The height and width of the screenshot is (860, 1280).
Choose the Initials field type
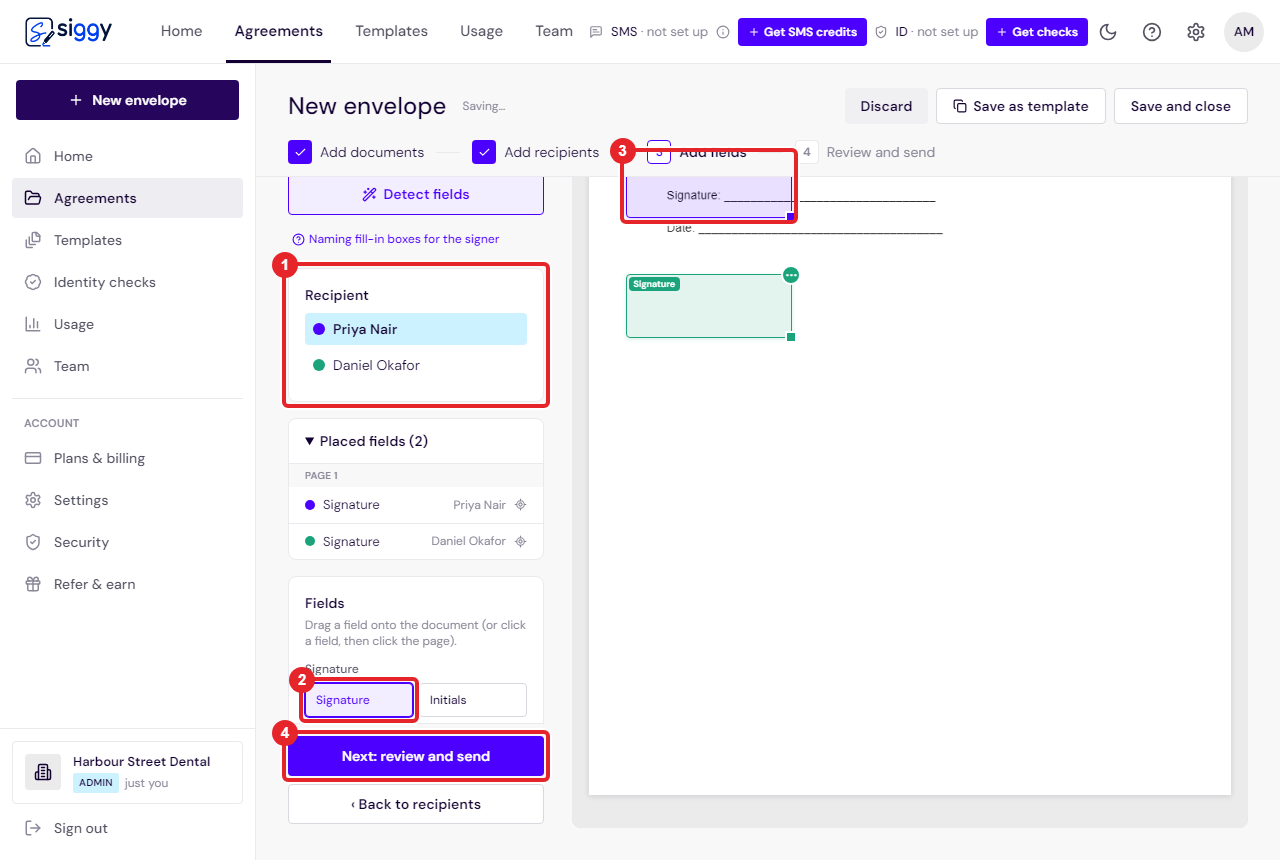click(x=473, y=700)
